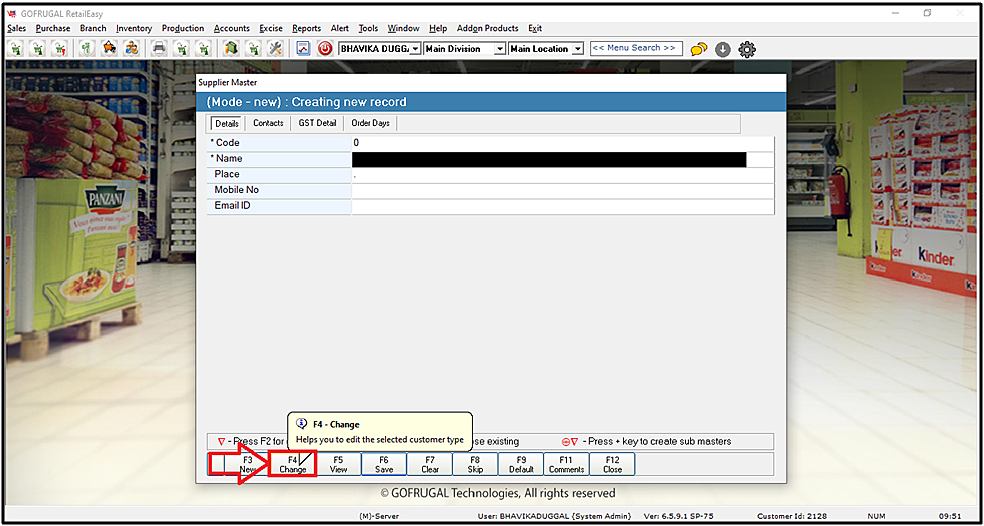Open the Help menu
Image resolution: width=984 pixels, height=526 pixels.
tap(438, 28)
